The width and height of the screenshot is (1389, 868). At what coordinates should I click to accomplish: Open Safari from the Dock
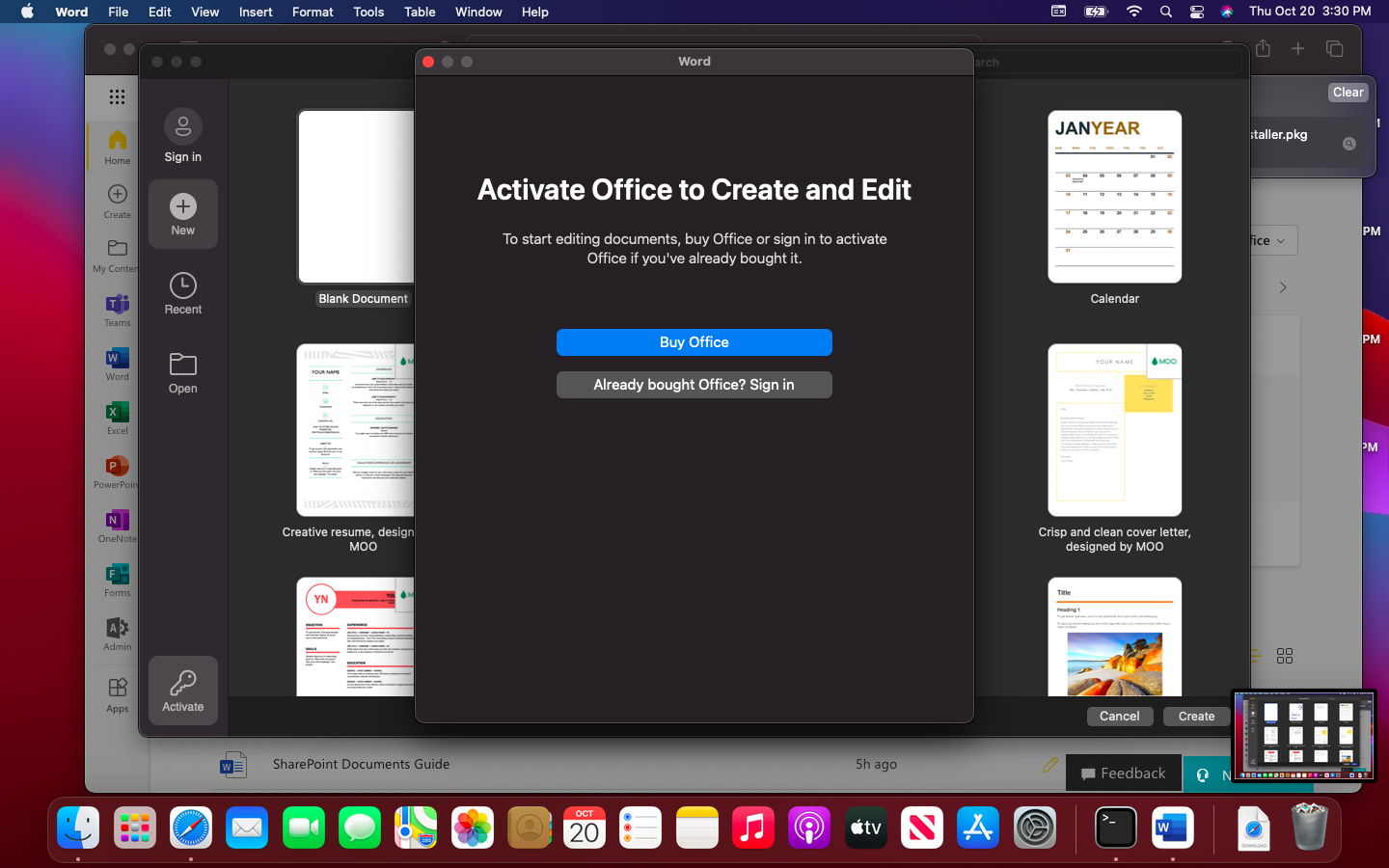pyautogui.click(x=191, y=827)
